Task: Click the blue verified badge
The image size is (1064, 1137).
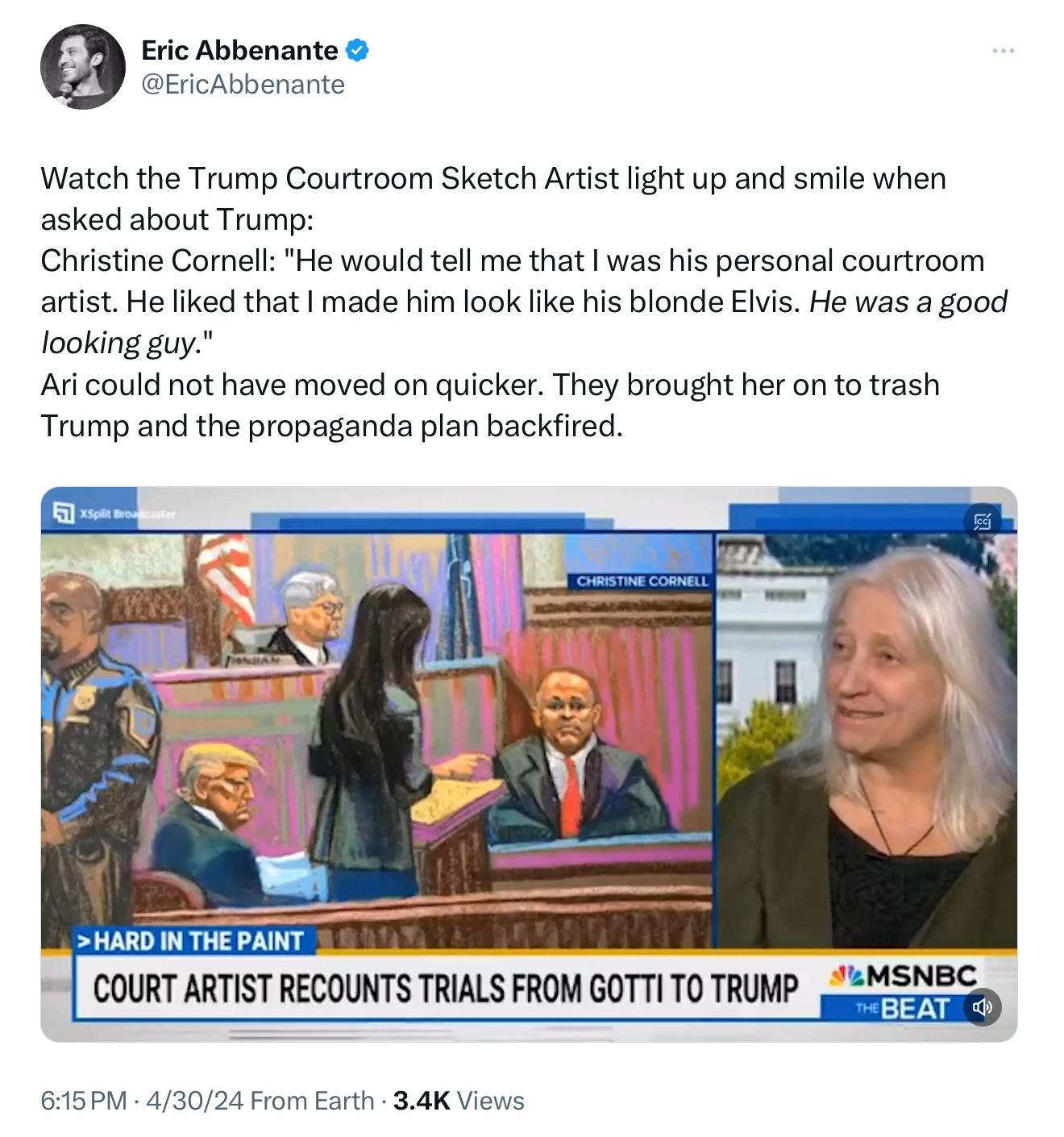Action: (x=357, y=50)
